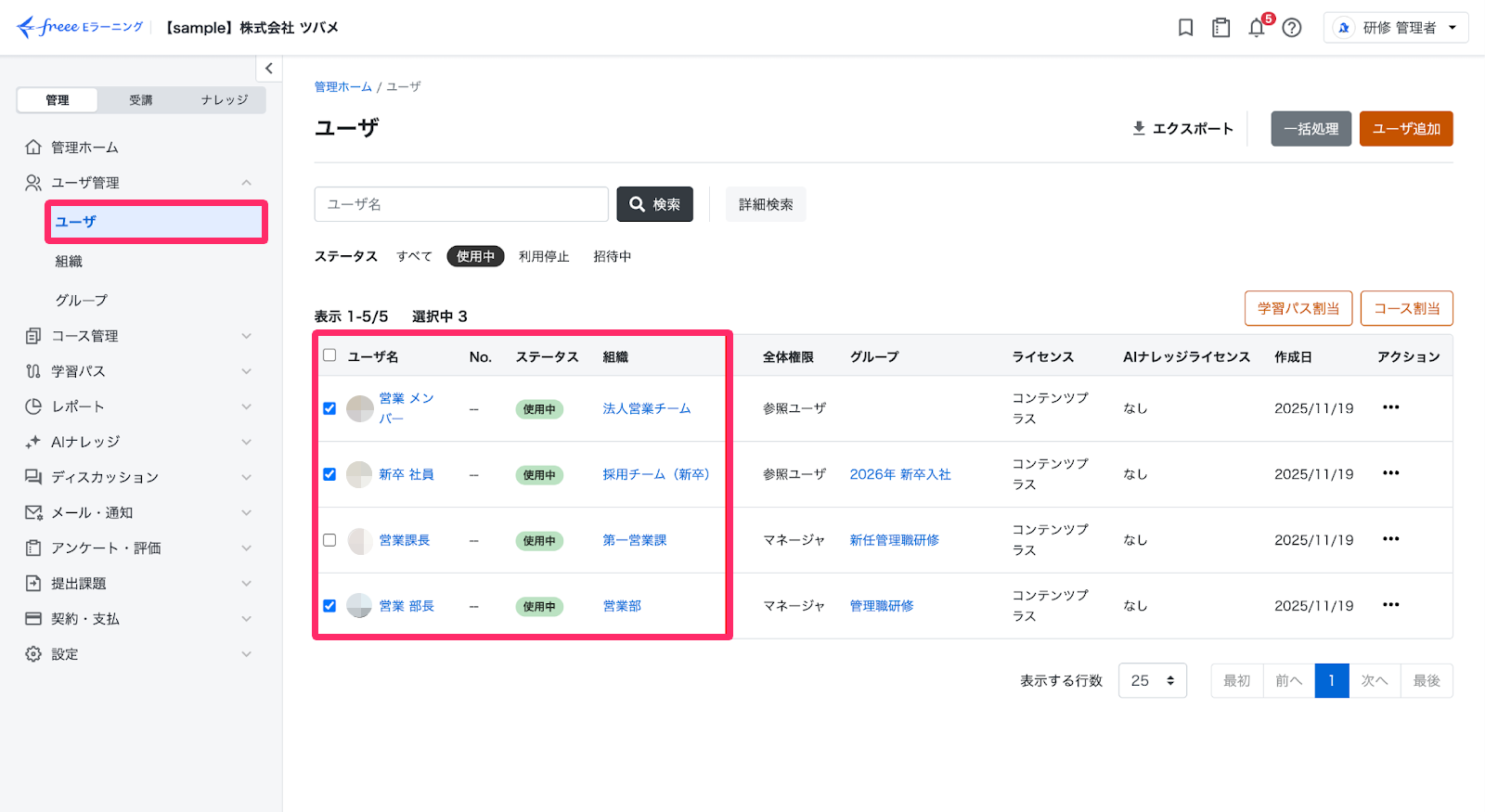Viewport: 1485px width, 812px height.
Task: Click the 一括処理 button
Action: tap(1311, 129)
